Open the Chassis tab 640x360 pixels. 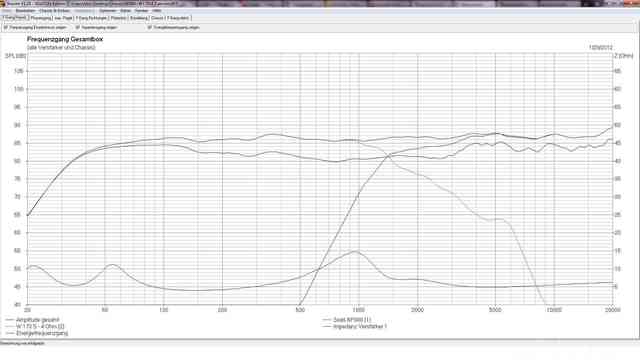157,18
